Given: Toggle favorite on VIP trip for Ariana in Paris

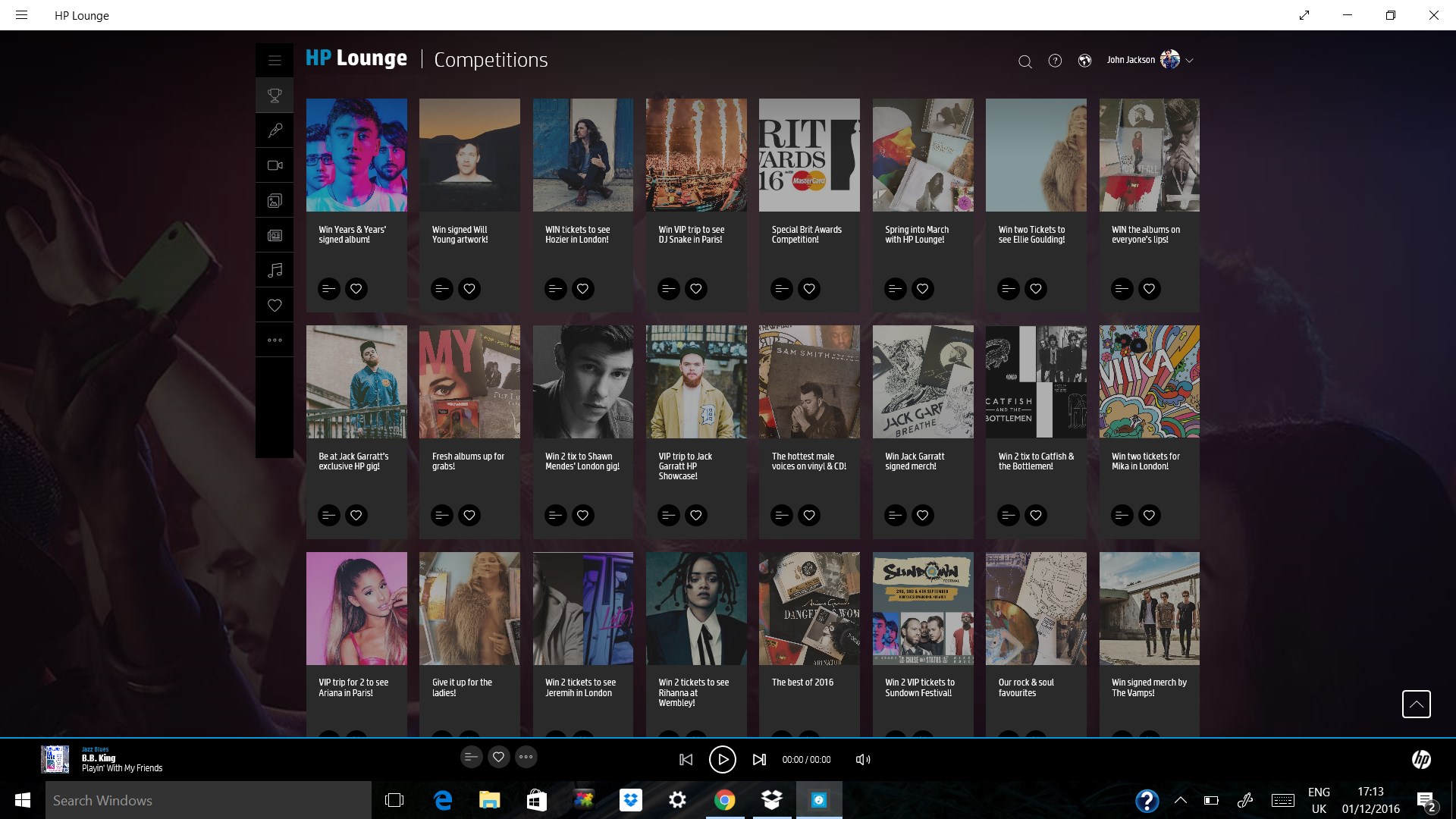Looking at the screenshot, I should pos(355,736).
